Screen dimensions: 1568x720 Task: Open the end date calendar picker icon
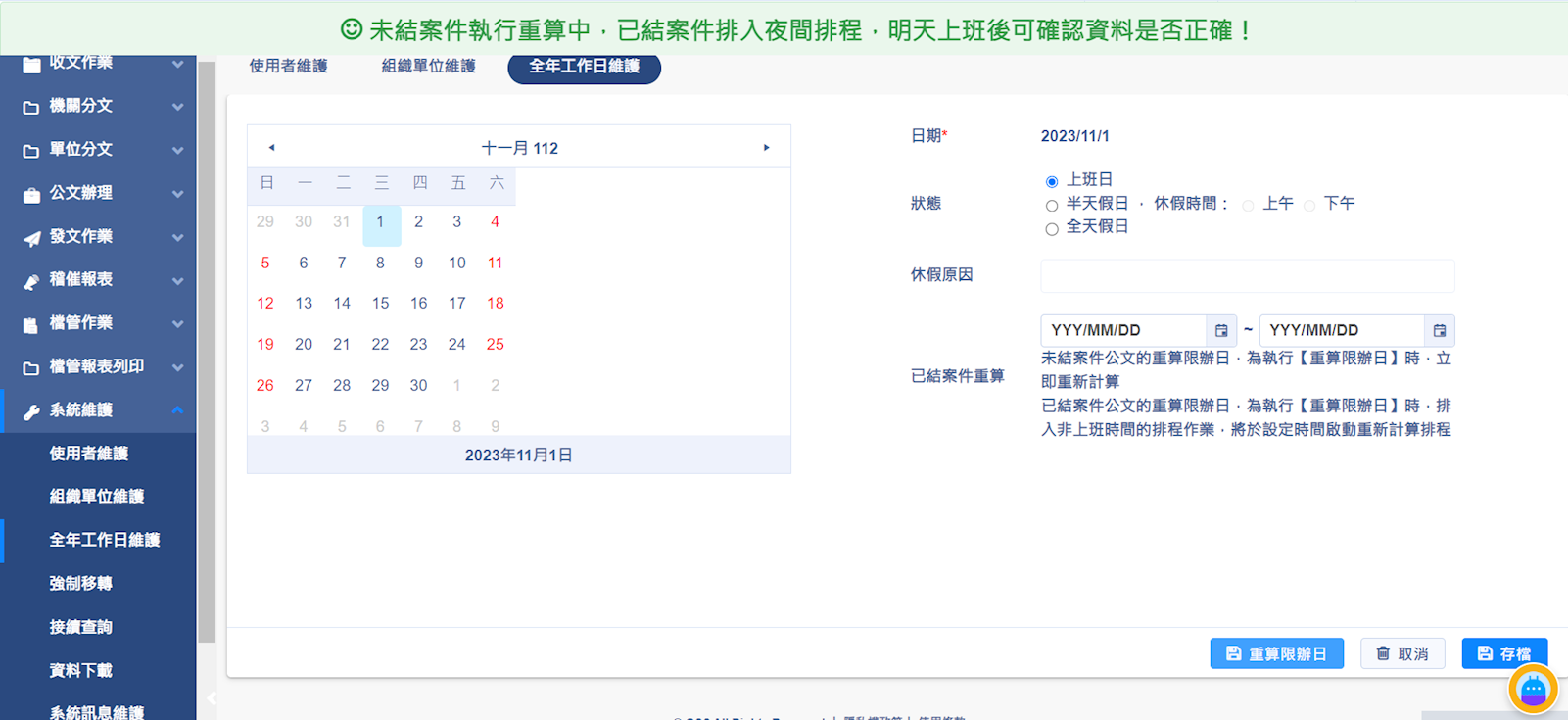point(1439,331)
